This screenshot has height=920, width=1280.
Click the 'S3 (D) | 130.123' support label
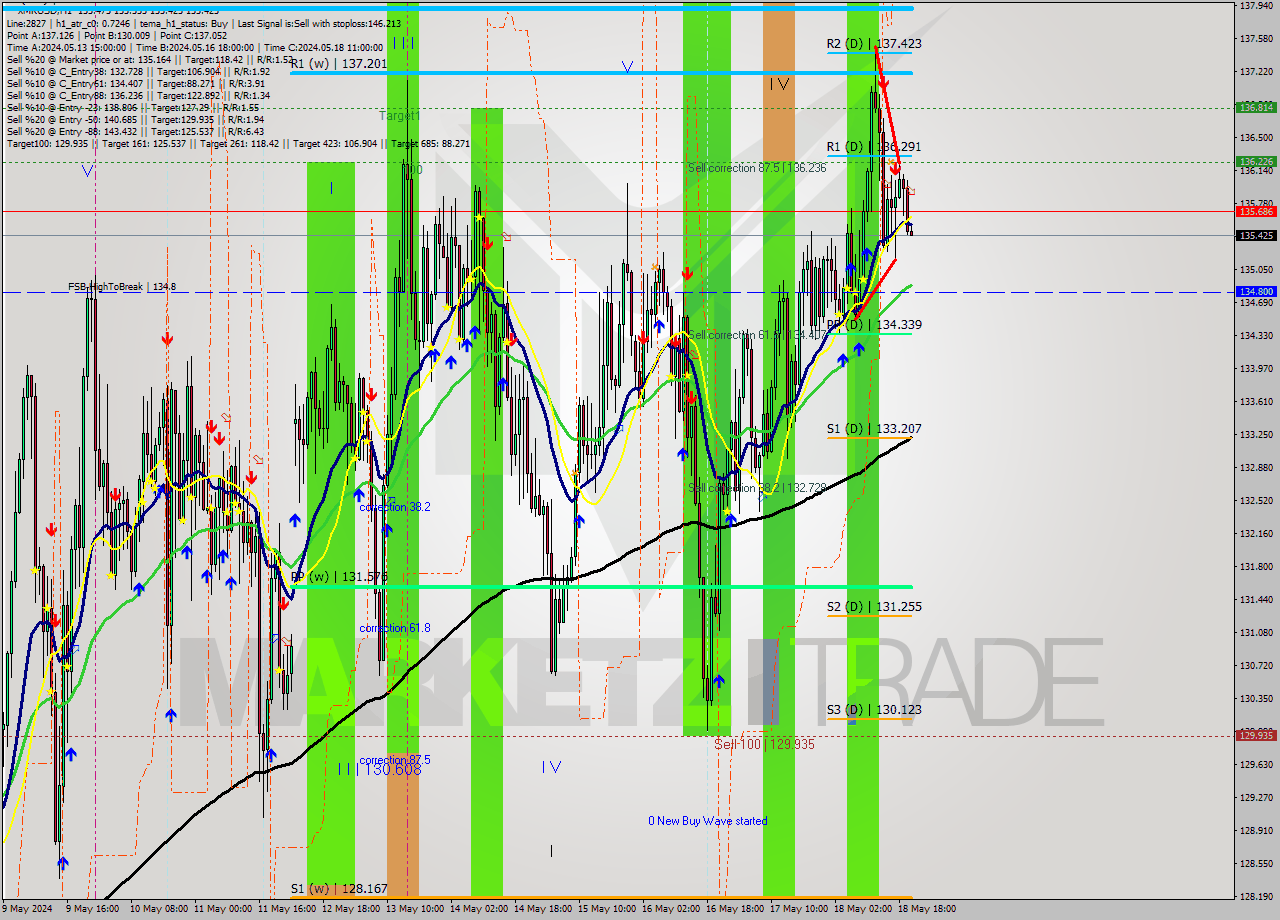click(874, 710)
